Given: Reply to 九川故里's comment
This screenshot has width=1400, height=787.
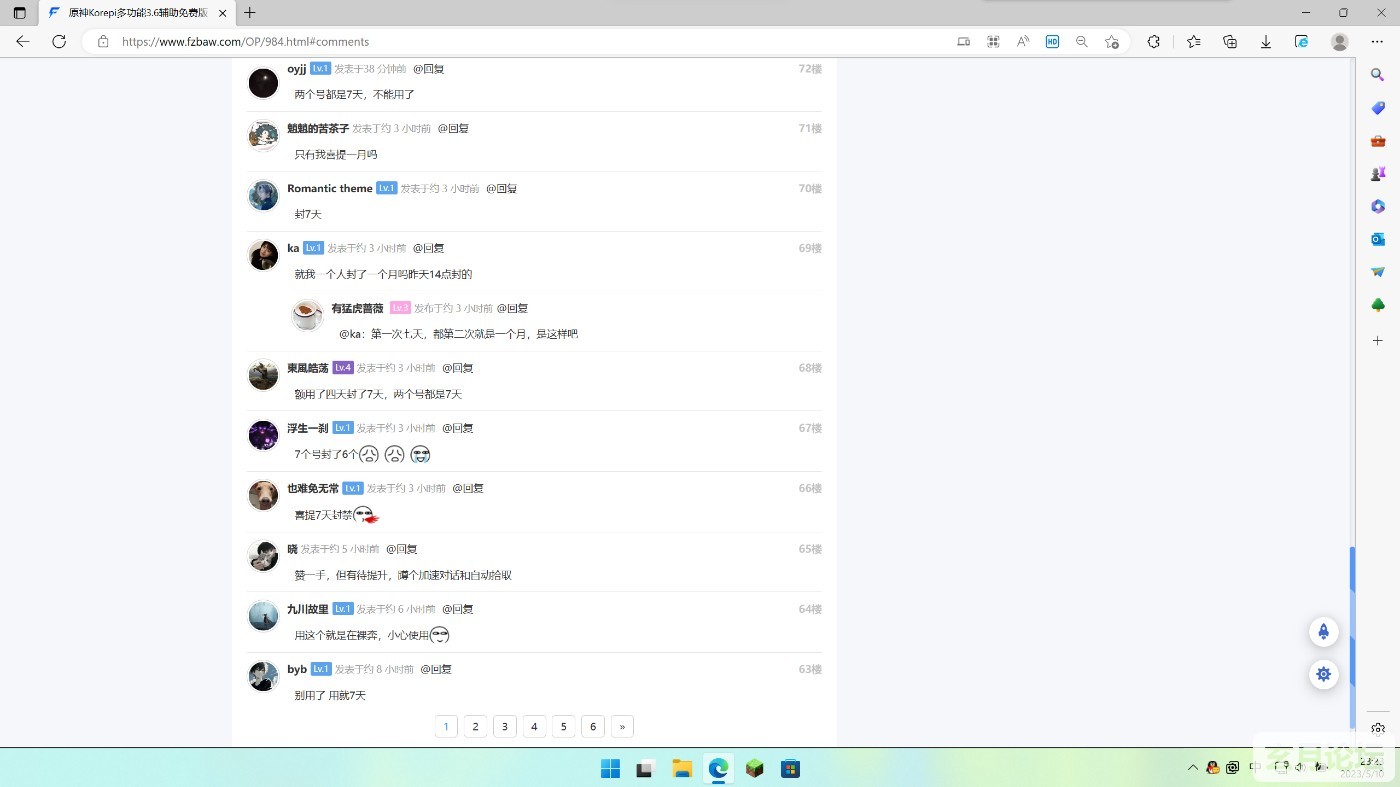Looking at the screenshot, I should click(458, 609).
